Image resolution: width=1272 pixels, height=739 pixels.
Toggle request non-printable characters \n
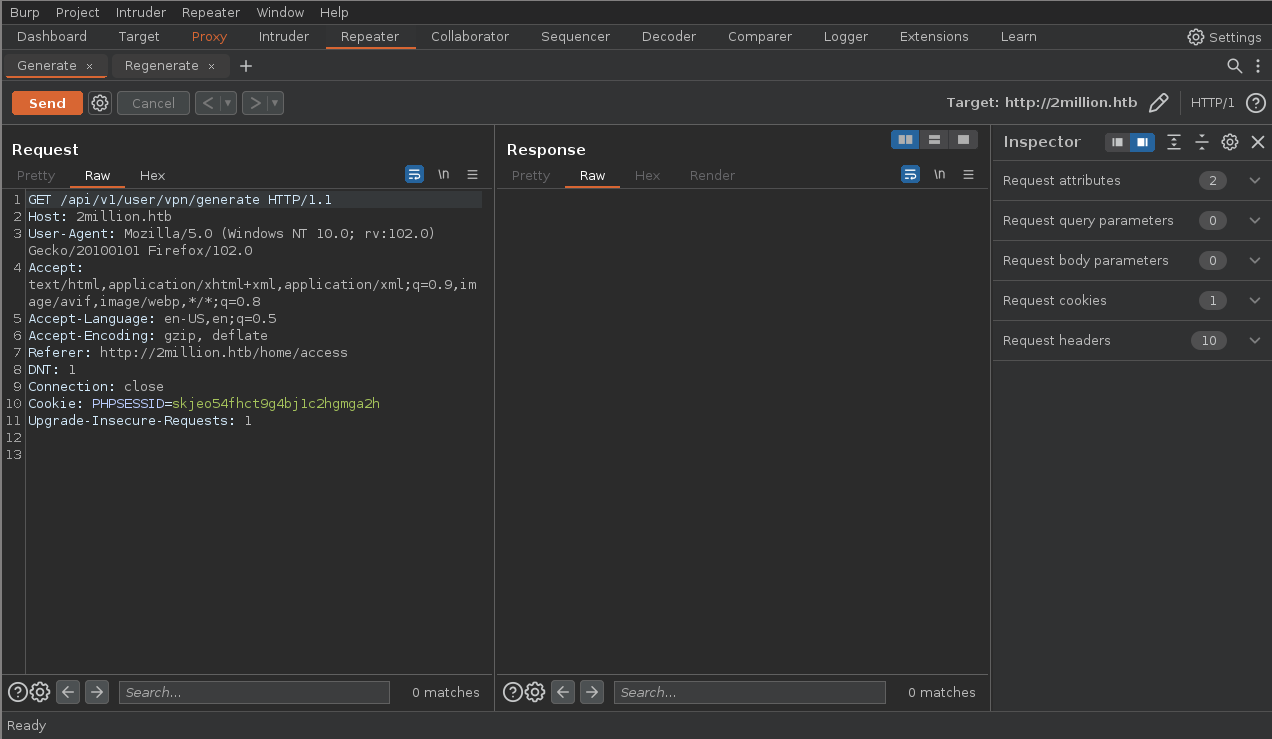[444, 174]
